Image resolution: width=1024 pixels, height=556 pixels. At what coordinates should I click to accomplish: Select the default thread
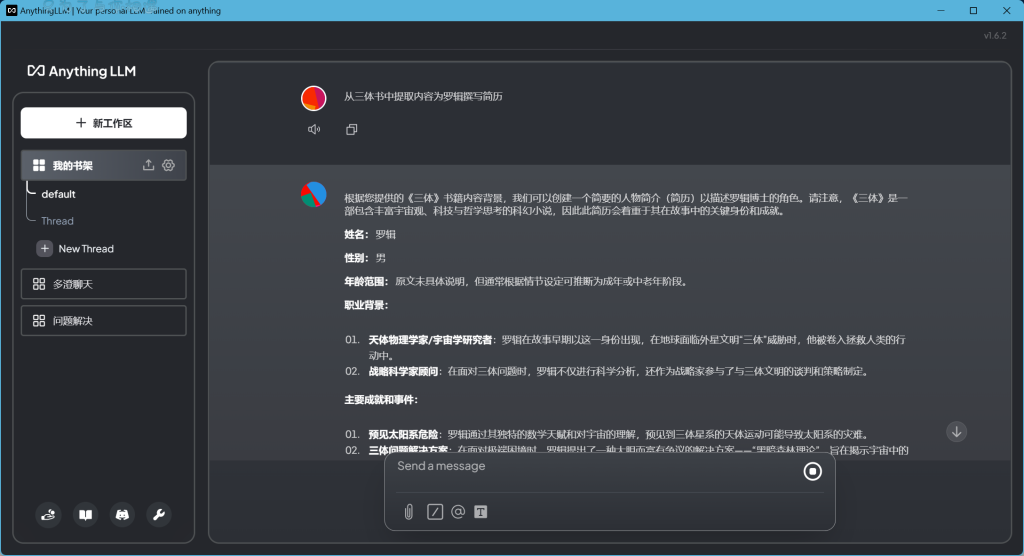click(x=58, y=194)
